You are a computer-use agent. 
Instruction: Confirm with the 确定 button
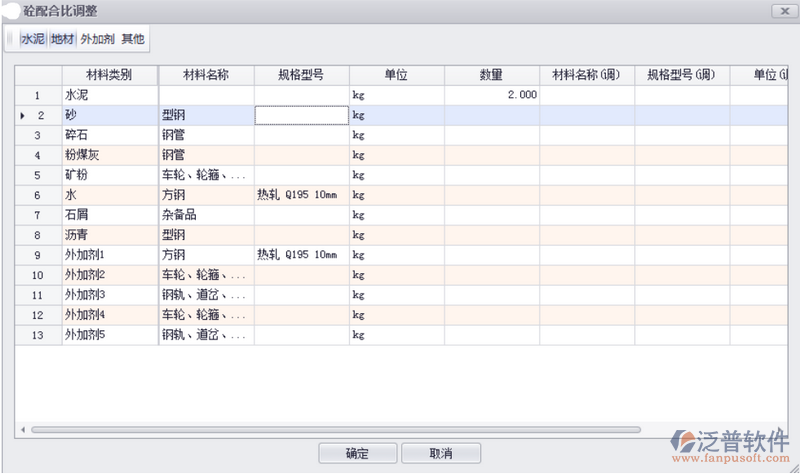[357, 454]
